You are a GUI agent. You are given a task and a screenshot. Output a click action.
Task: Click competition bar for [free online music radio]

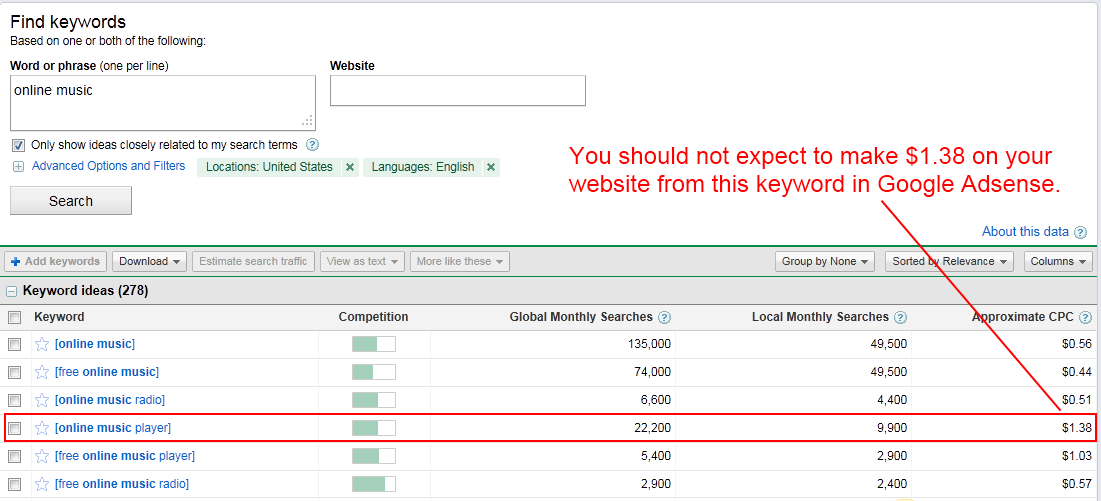(x=374, y=484)
